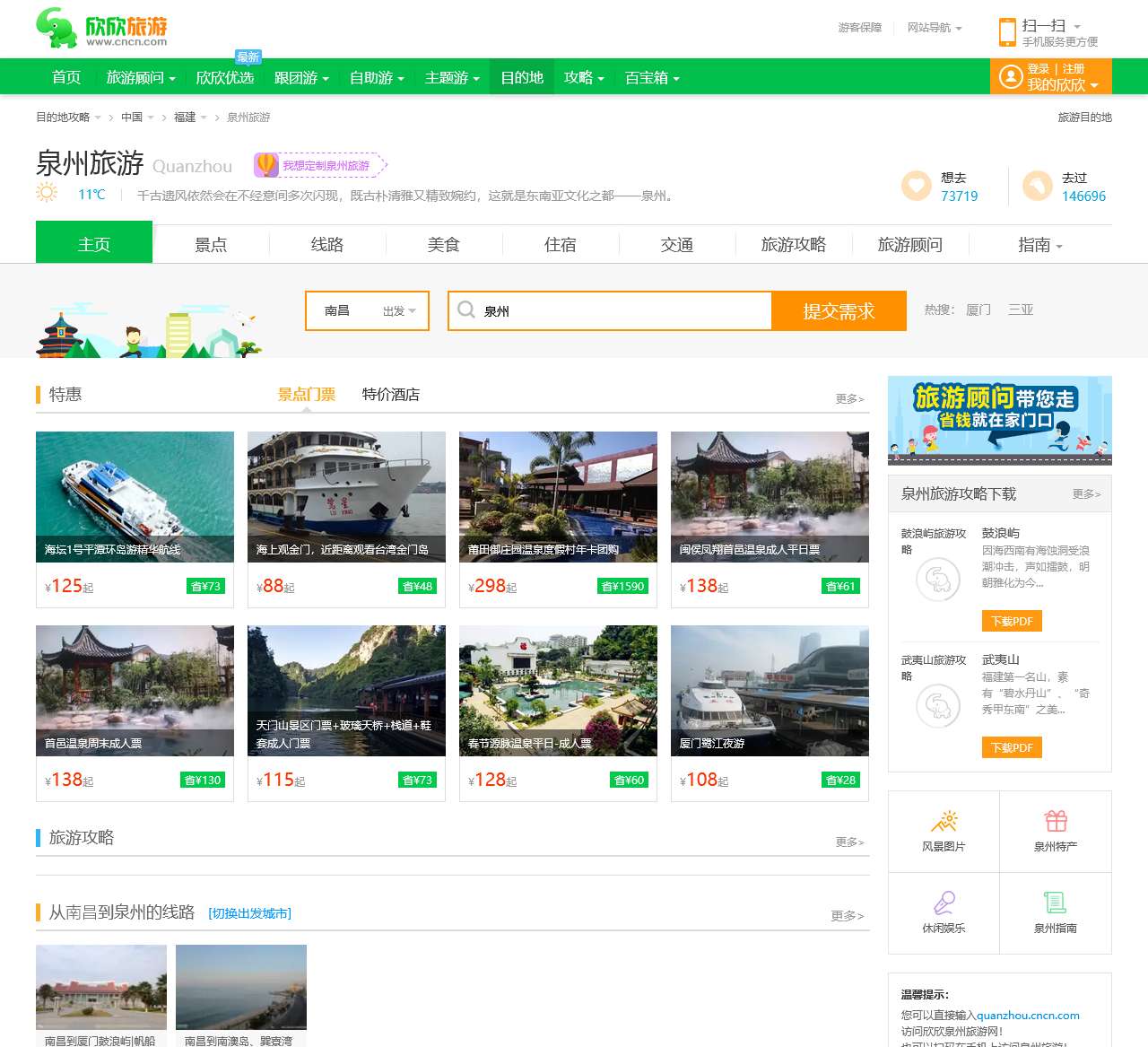This screenshot has height=1047, width=1148.
Task: Click the 去过 footprint icon
Action: pyautogui.click(x=1037, y=186)
